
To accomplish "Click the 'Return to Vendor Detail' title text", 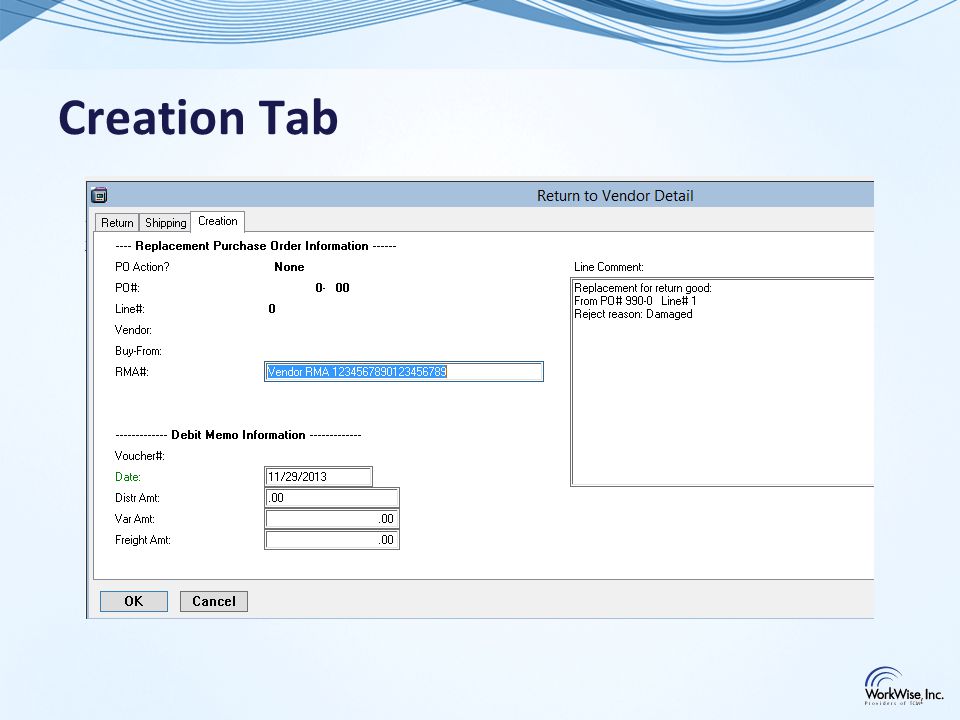I will tap(615, 196).
